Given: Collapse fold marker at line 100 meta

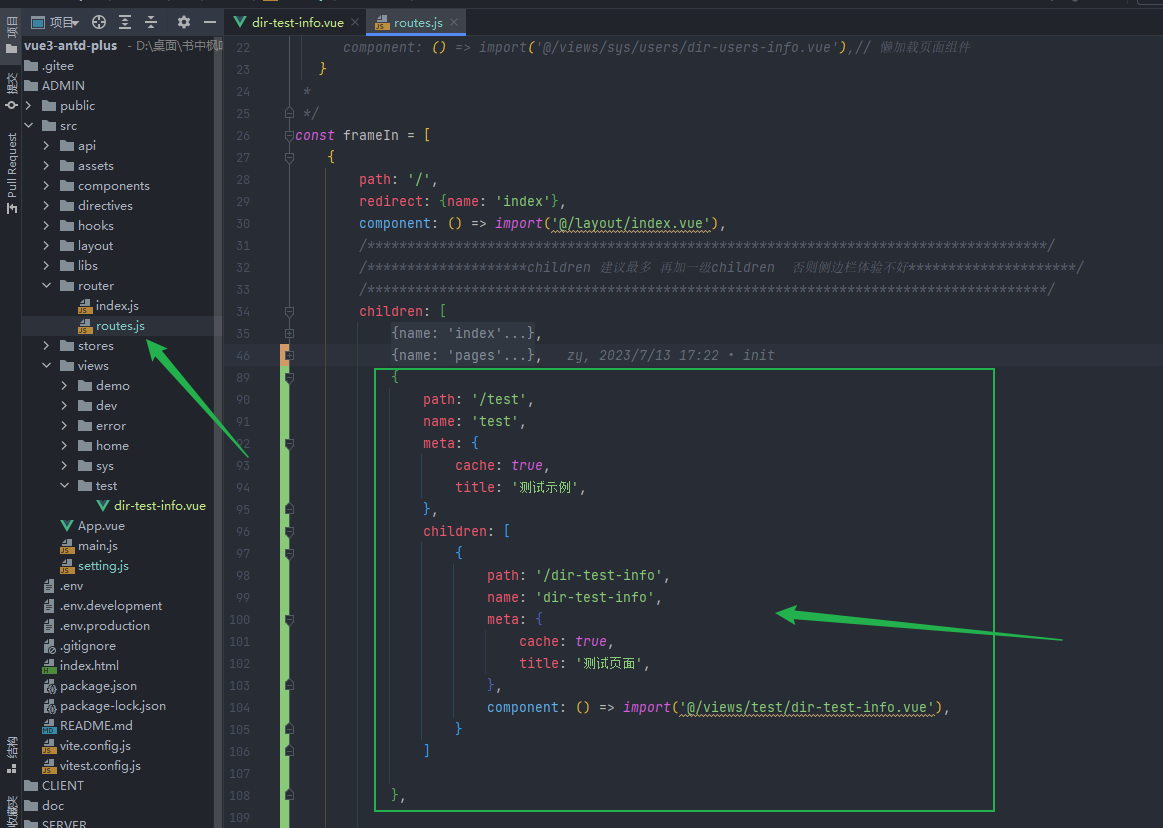Looking at the screenshot, I should tap(290, 620).
